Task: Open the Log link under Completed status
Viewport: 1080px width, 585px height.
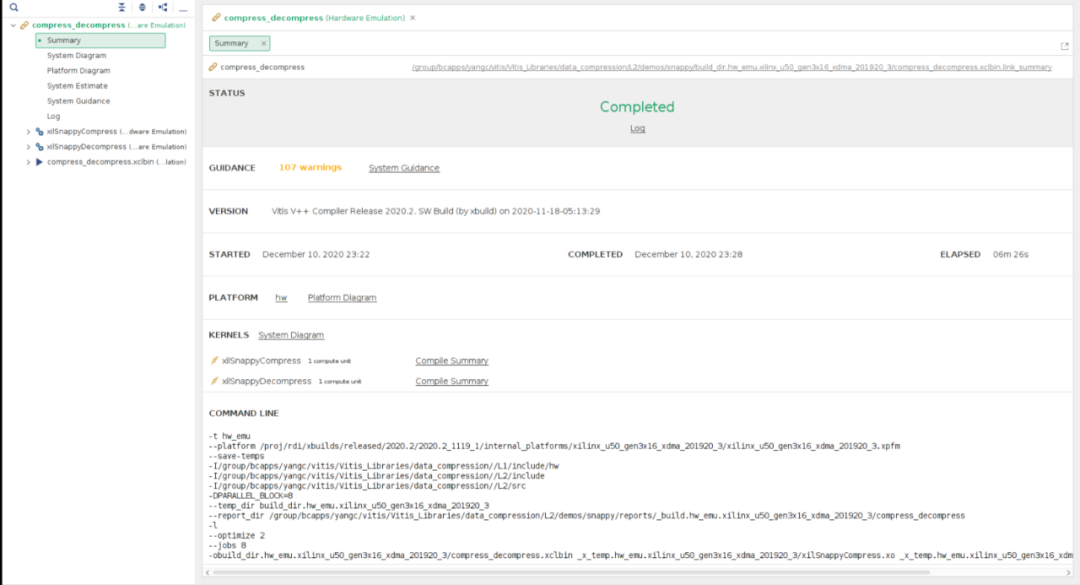Action: (x=637, y=128)
